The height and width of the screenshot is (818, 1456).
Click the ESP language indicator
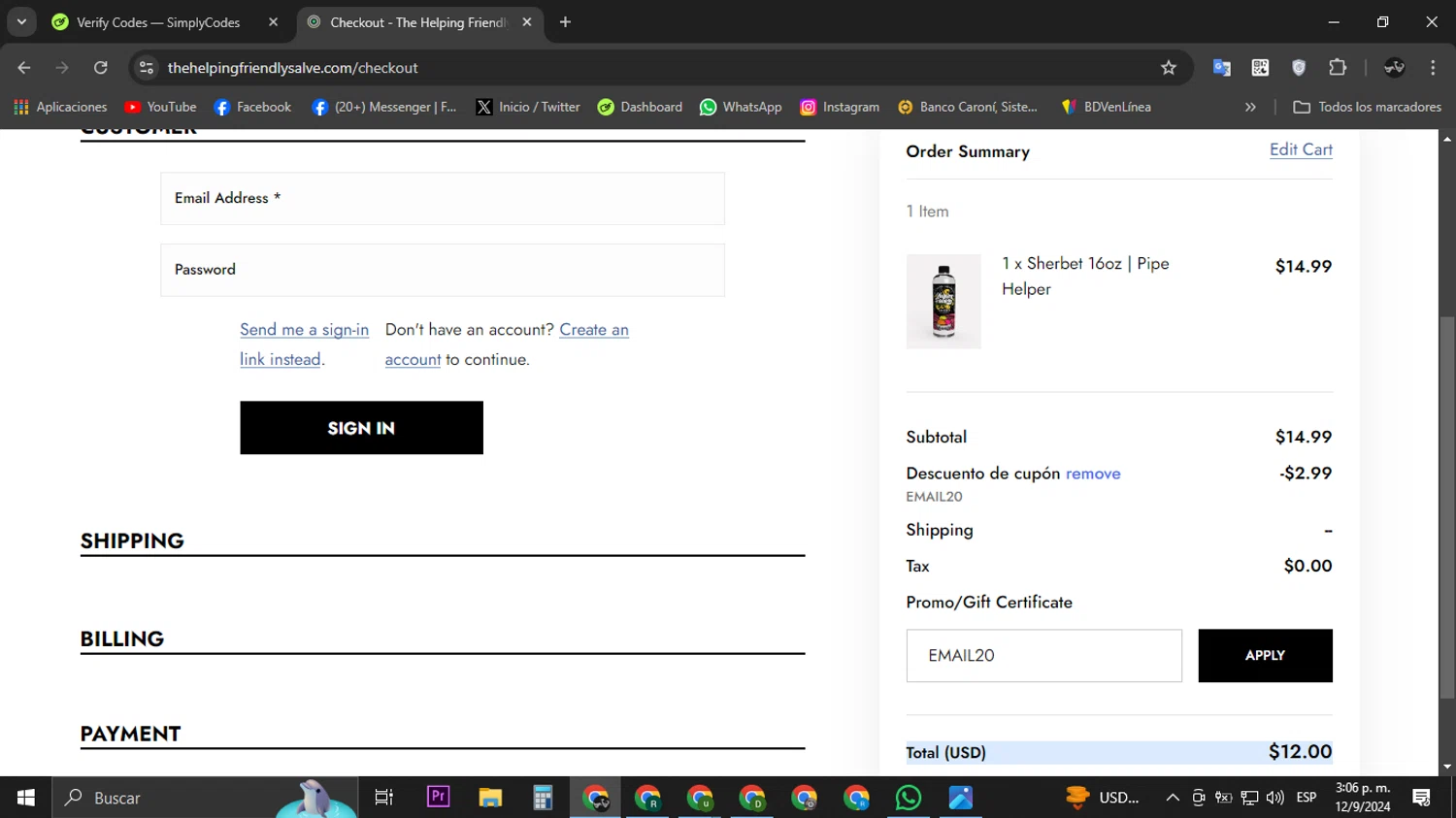coord(1307,798)
